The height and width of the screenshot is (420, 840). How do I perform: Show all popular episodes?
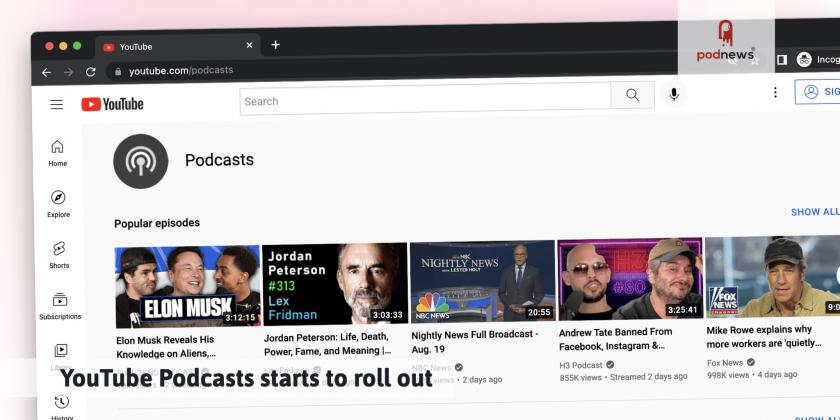815,212
